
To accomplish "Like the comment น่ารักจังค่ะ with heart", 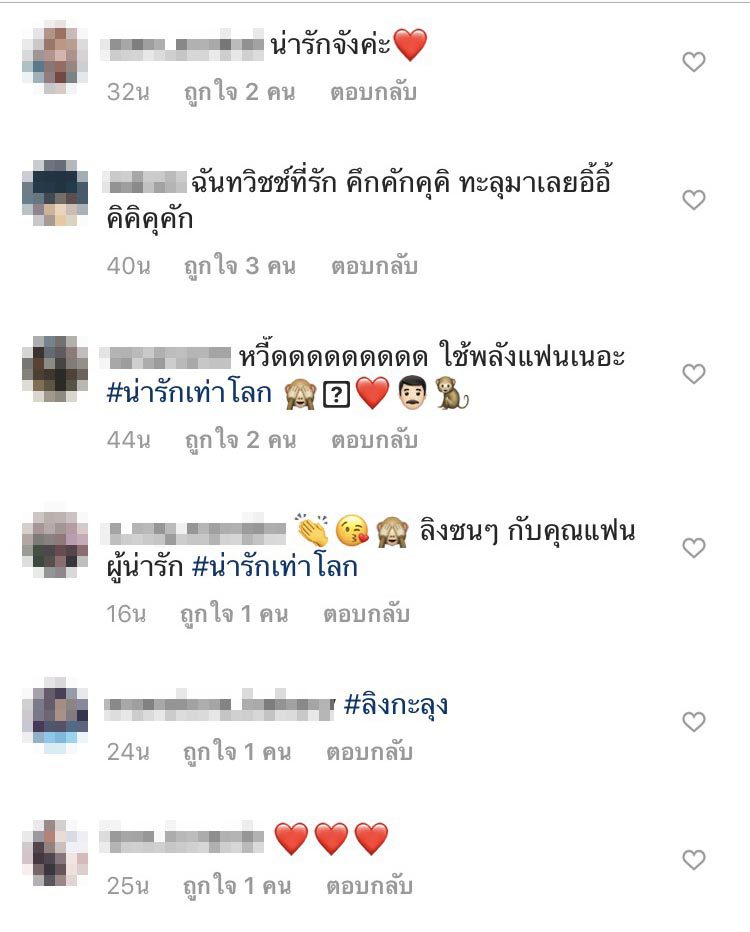I will pos(694,62).
